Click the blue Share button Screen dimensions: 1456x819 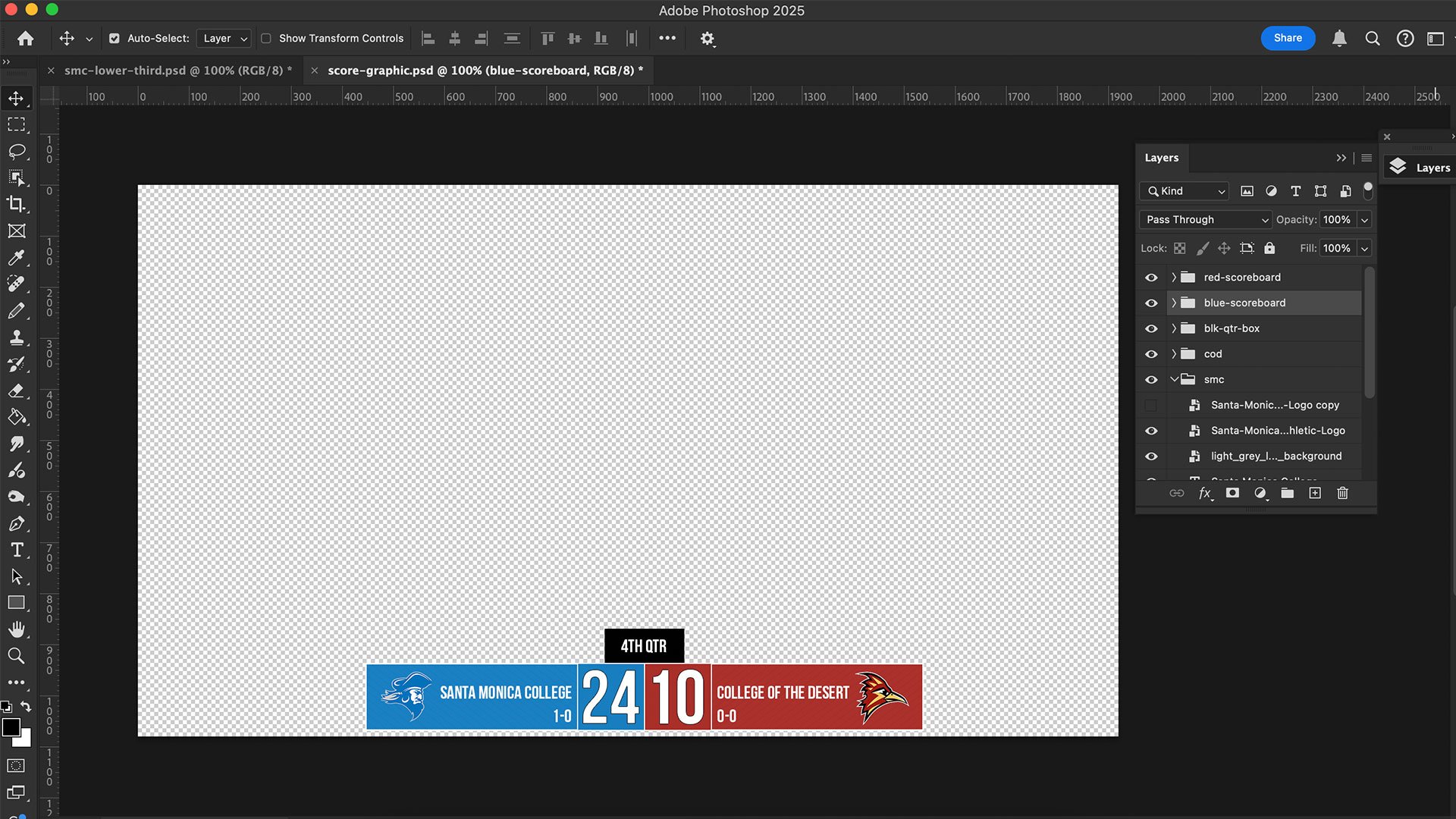click(1288, 38)
